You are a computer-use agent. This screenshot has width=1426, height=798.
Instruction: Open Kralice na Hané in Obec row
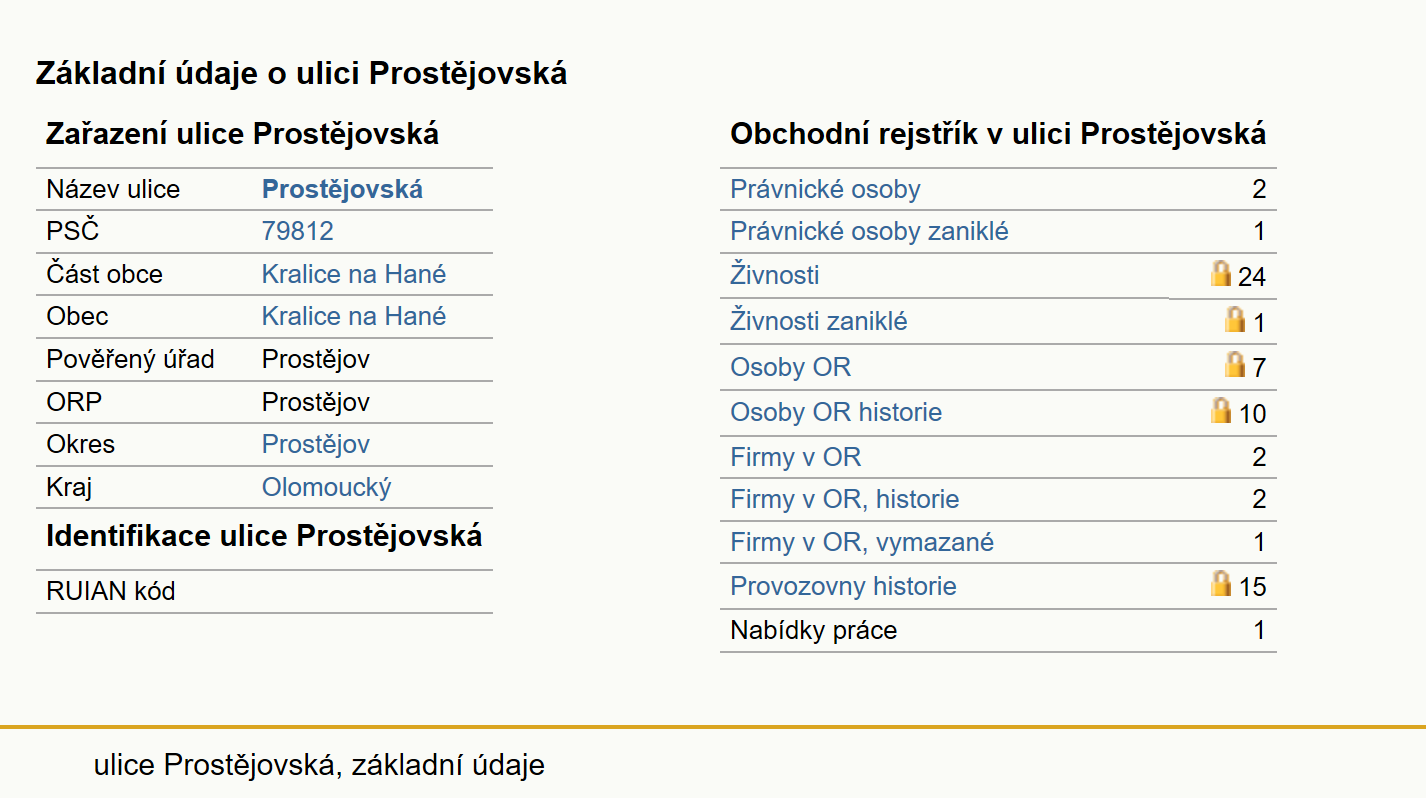click(x=354, y=316)
